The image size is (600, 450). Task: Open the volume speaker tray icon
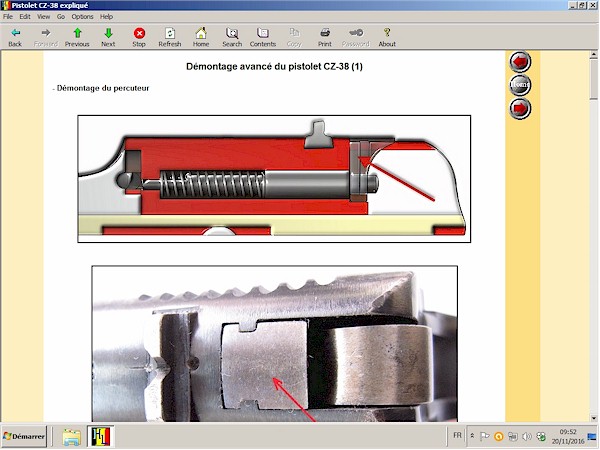527,436
